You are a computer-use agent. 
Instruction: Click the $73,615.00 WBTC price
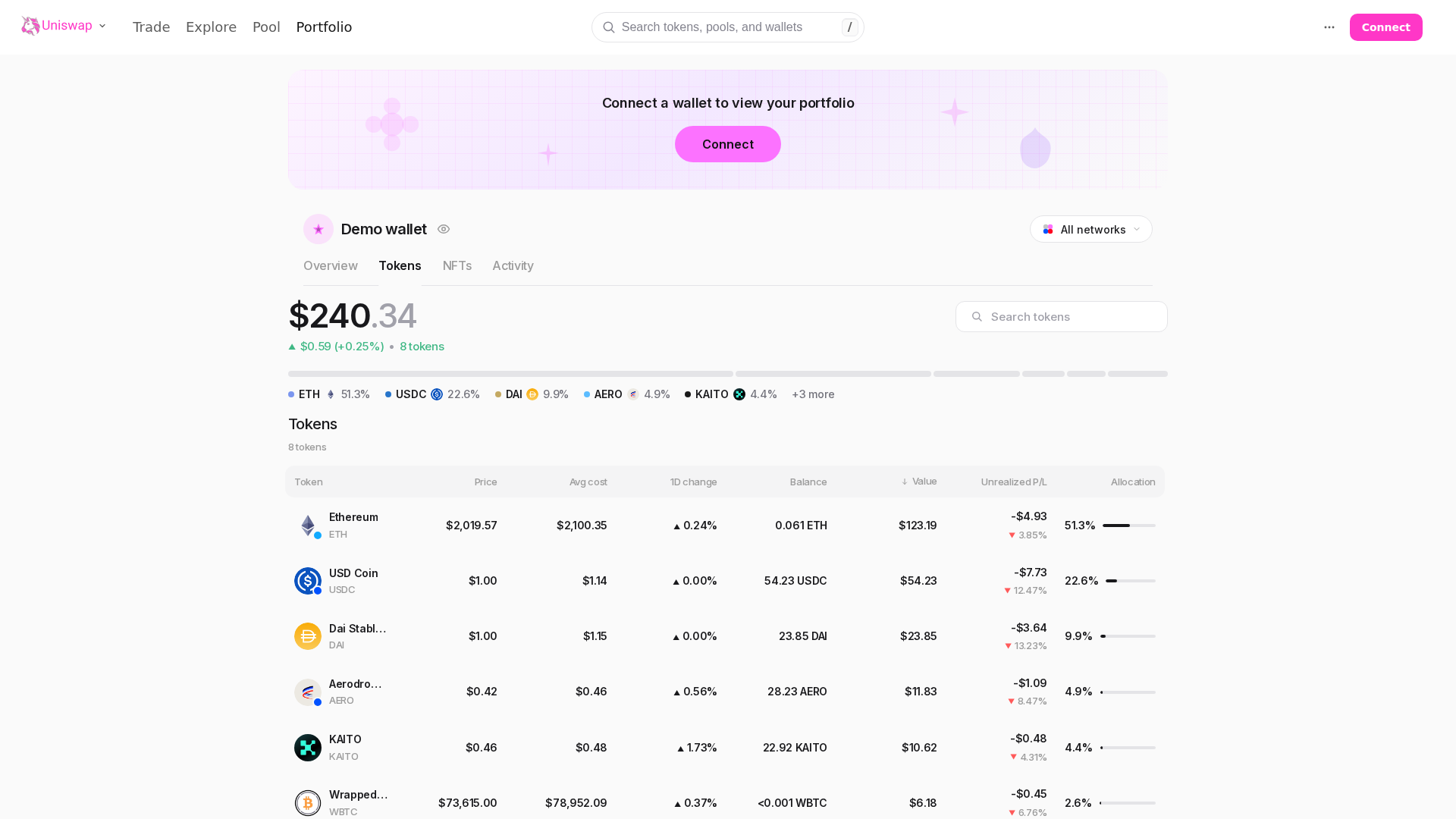pos(468,803)
